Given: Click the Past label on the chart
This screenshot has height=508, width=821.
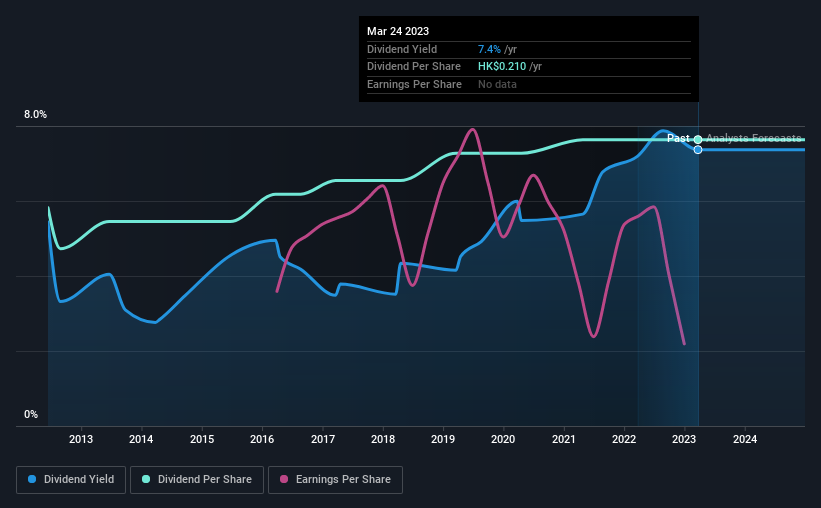Looking at the screenshot, I should (678, 138).
